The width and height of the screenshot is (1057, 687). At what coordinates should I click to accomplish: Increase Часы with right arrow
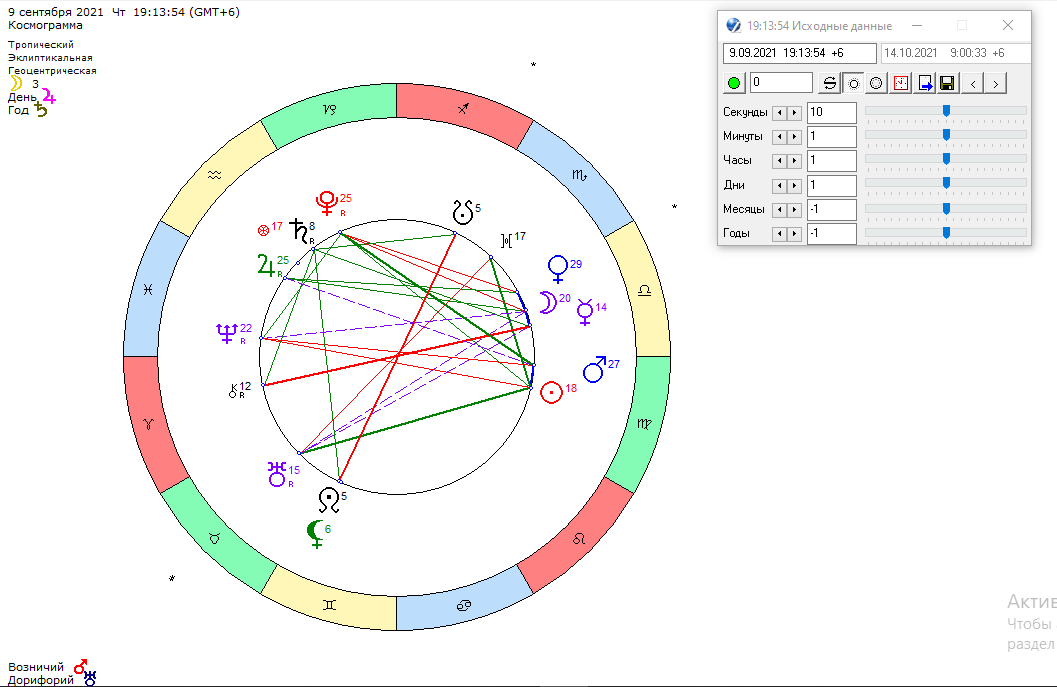click(x=794, y=161)
